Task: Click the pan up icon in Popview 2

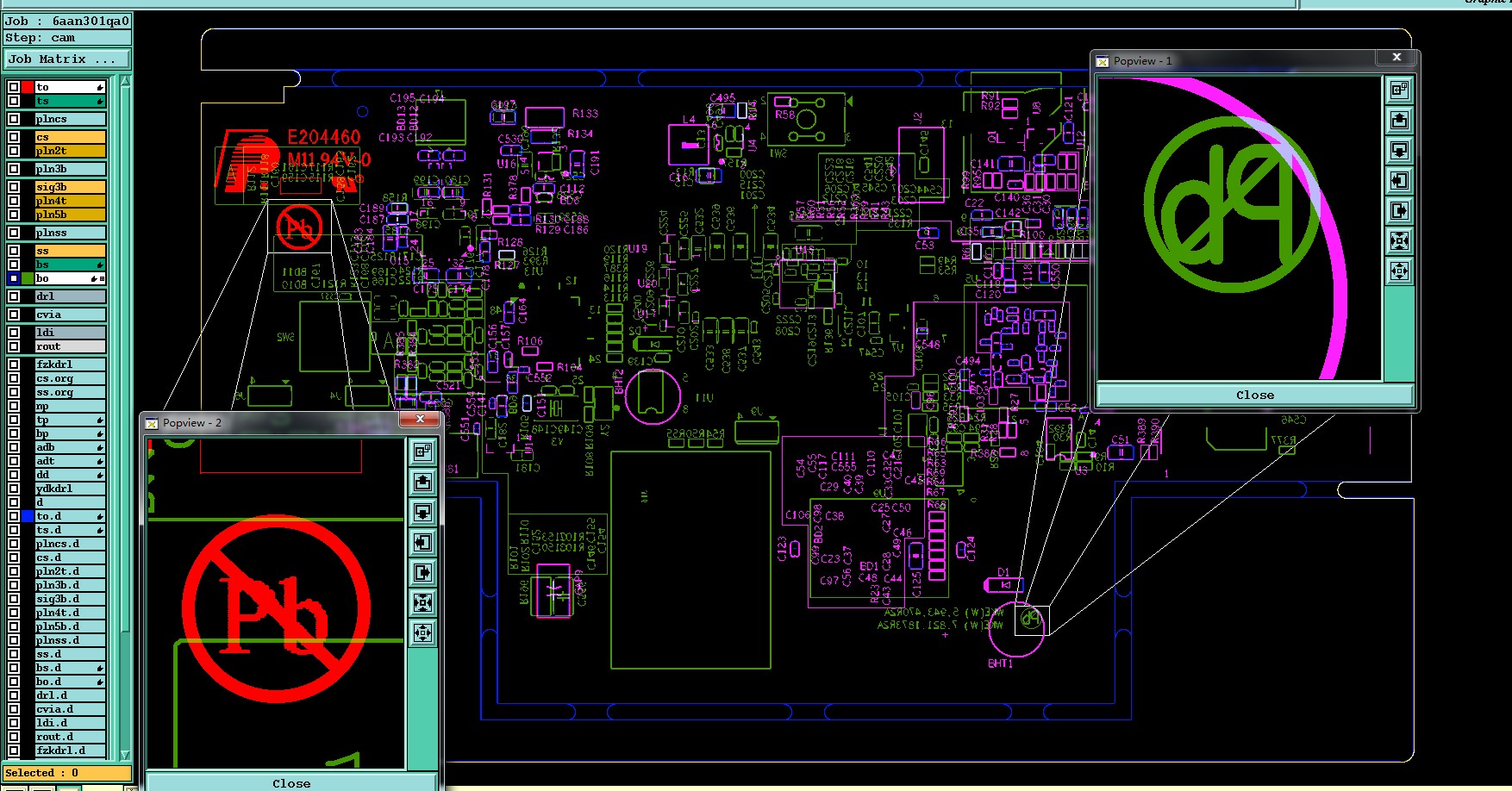Action: (x=422, y=482)
